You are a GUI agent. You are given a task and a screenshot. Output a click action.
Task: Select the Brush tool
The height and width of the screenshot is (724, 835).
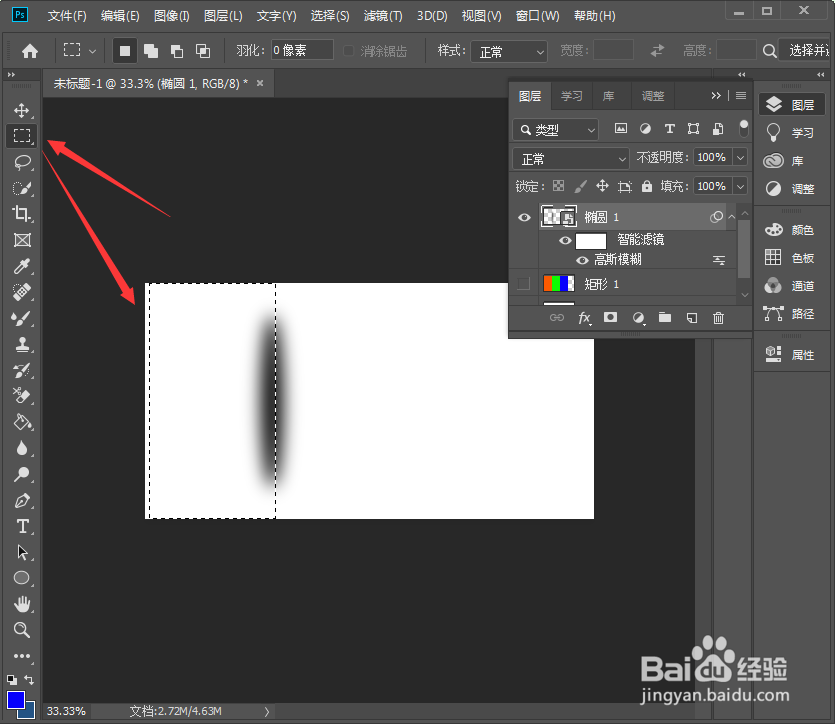click(21, 318)
